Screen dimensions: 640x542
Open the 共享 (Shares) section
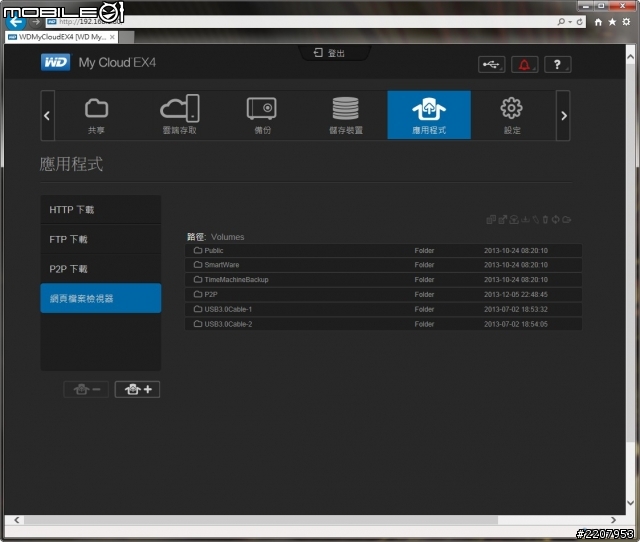click(96, 116)
